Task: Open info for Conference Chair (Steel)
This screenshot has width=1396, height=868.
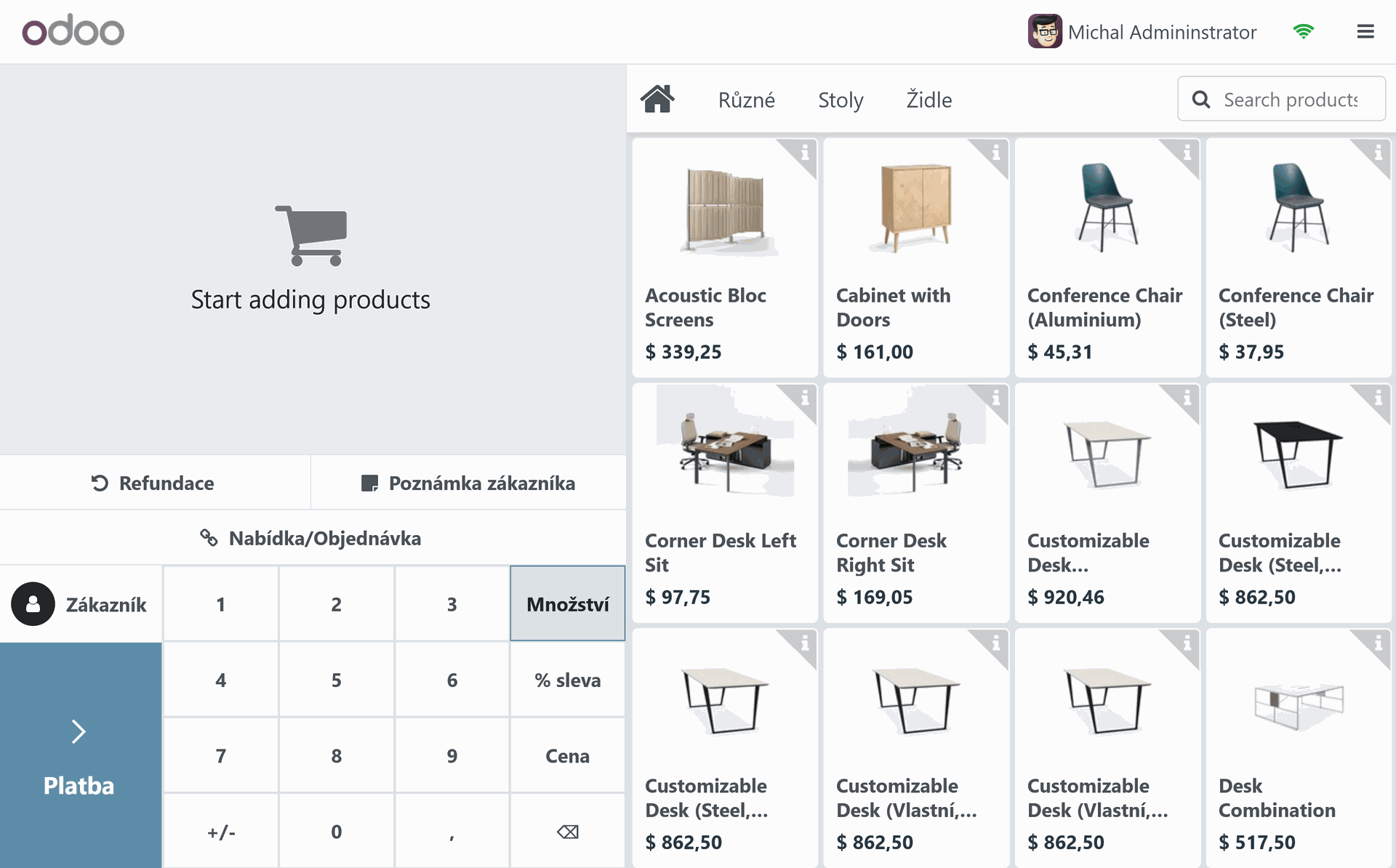Action: [1378, 153]
